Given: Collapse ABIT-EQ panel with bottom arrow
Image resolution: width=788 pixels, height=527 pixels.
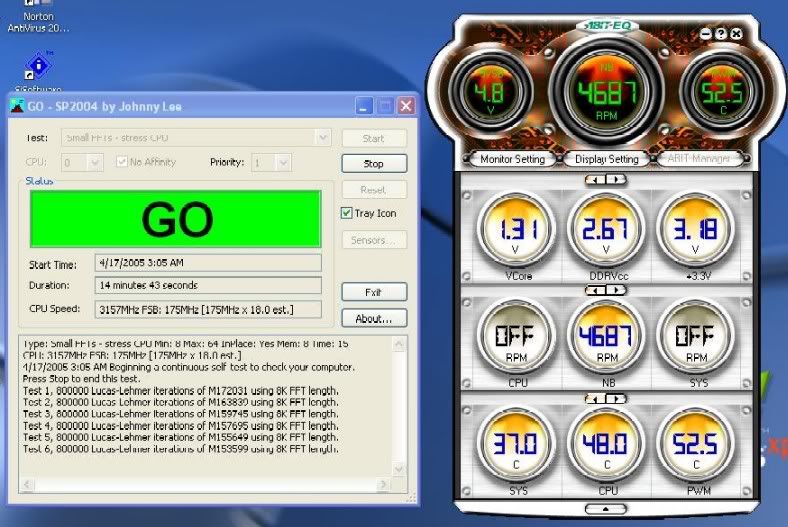Looking at the screenshot, I should [606, 509].
